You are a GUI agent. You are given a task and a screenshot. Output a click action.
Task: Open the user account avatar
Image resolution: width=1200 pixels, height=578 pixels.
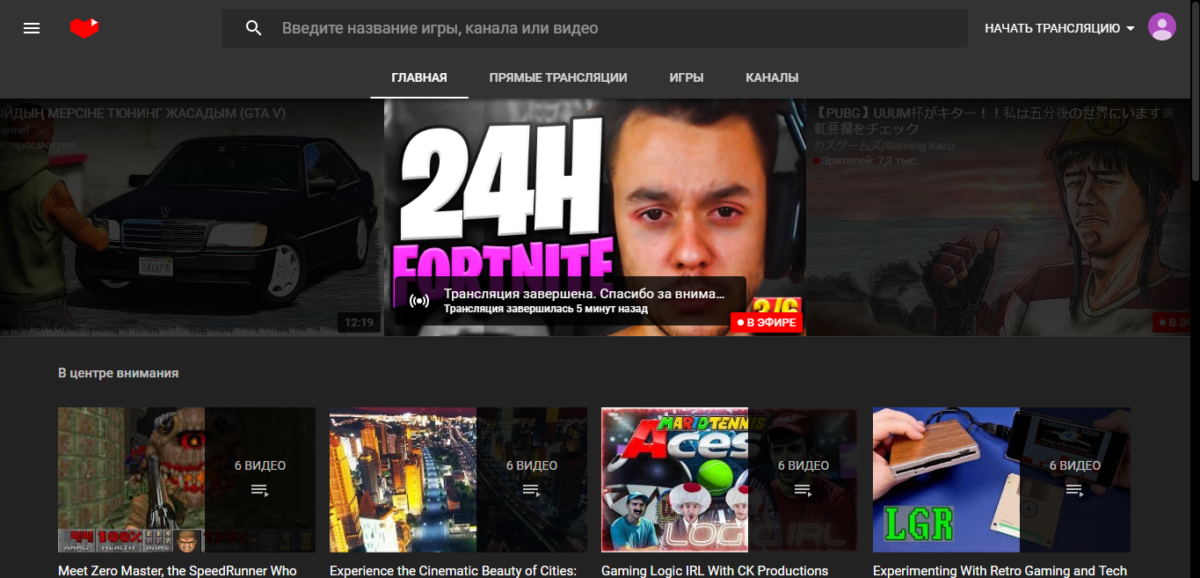[1162, 27]
